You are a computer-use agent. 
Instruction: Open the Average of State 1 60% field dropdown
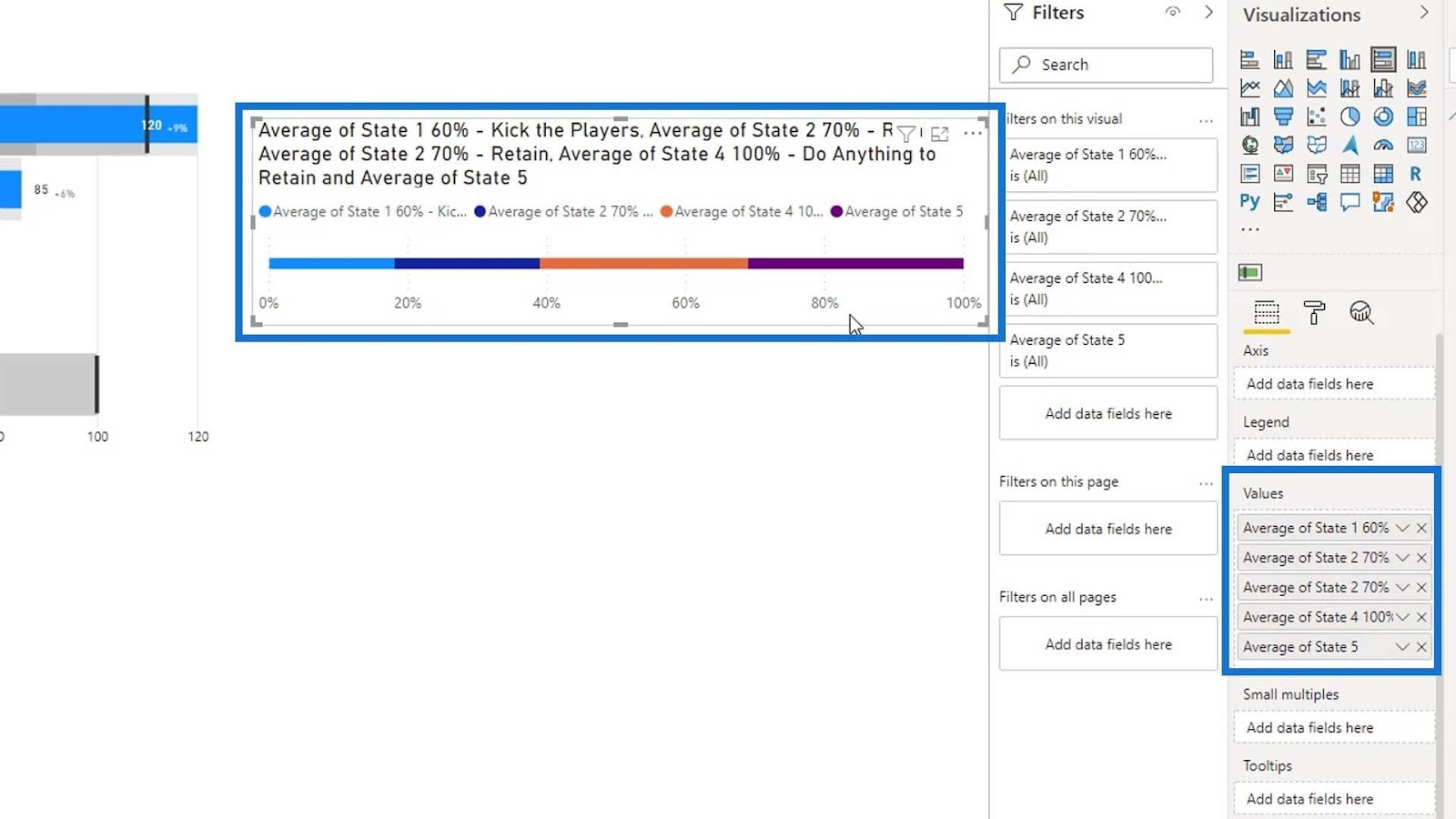(x=1402, y=528)
